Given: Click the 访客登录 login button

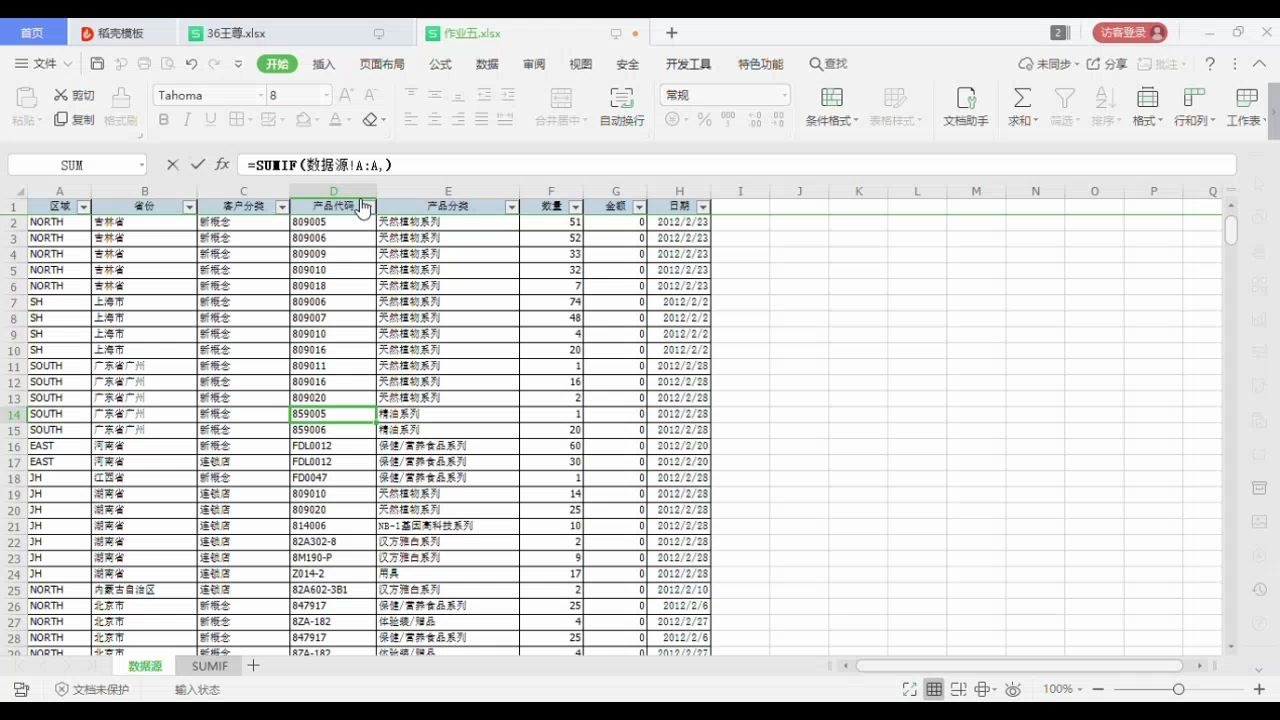Looking at the screenshot, I should click(x=1129, y=32).
